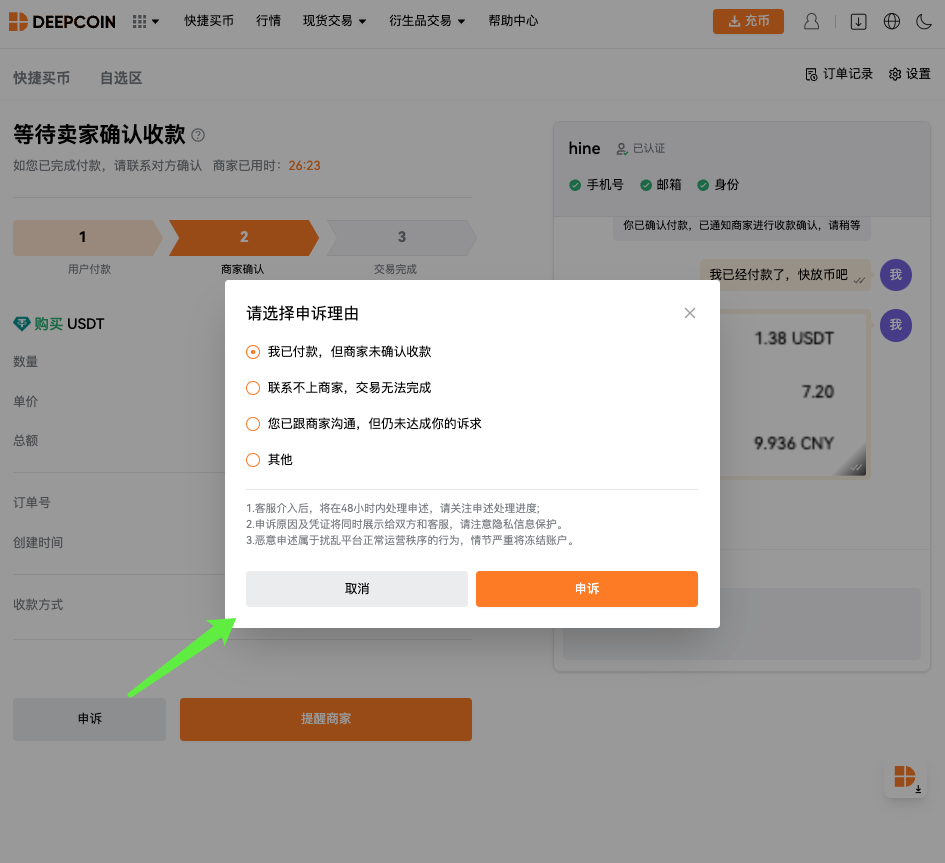Open 订单记录 (order records)

[x=838, y=73]
